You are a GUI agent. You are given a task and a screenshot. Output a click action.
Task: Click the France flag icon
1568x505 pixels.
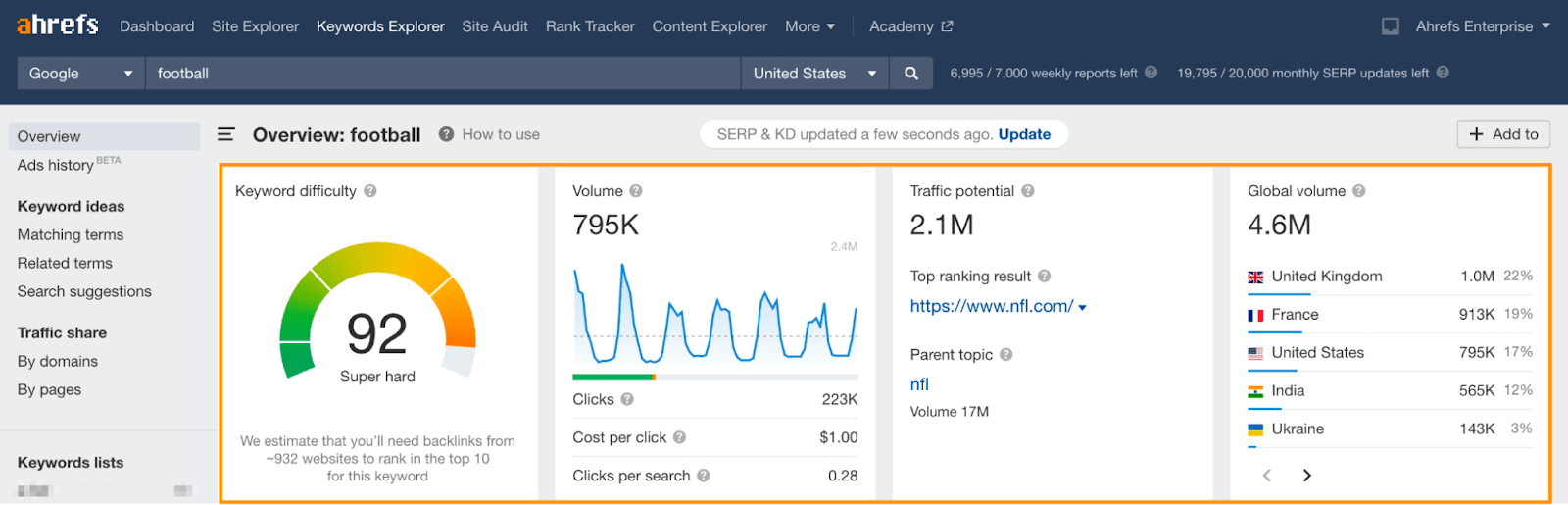click(x=1255, y=316)
